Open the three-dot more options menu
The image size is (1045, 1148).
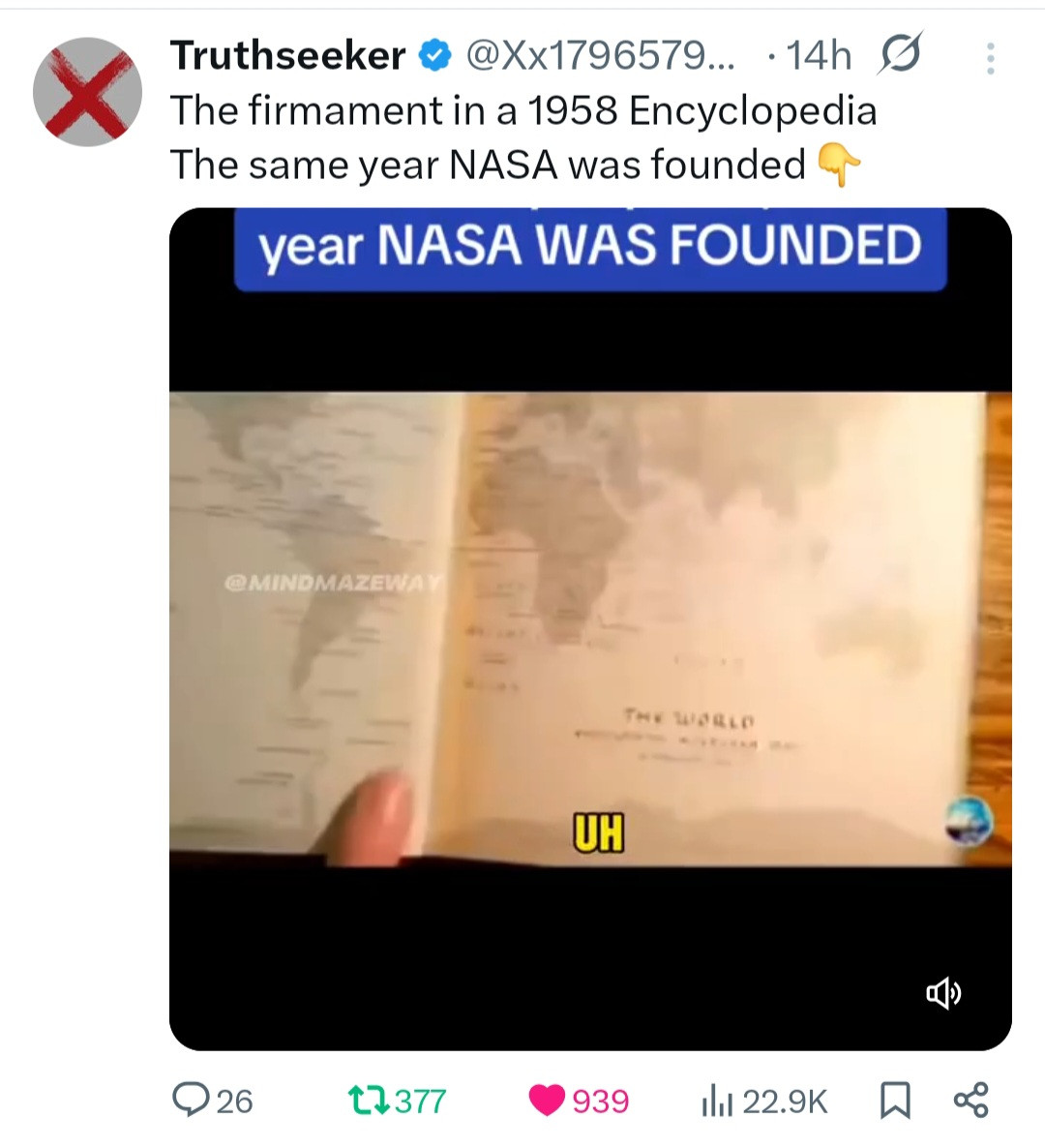(x=990, y=58)
